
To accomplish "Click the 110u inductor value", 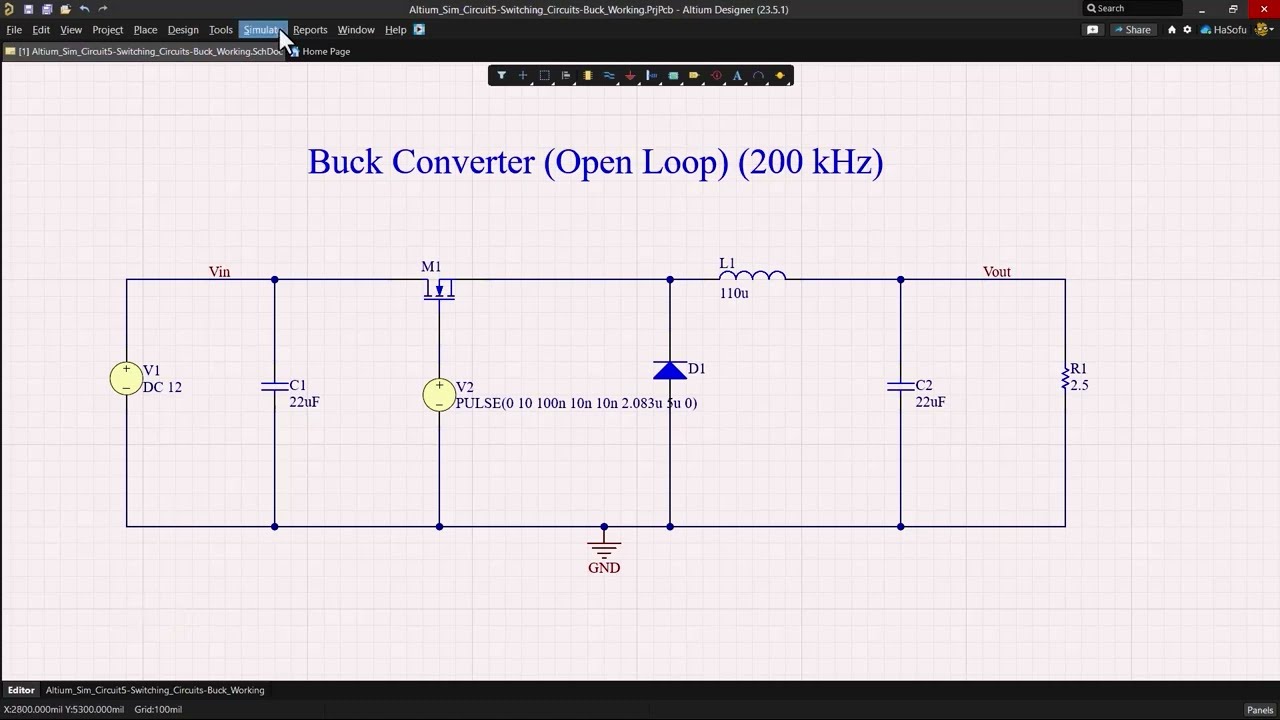I will pos(734,293).
